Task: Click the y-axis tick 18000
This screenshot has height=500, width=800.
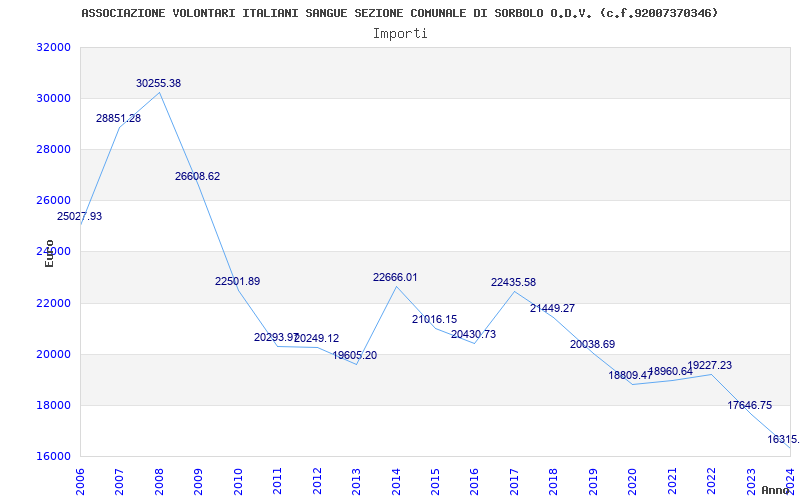Action: pyautogui.click(x=53, y=406)
